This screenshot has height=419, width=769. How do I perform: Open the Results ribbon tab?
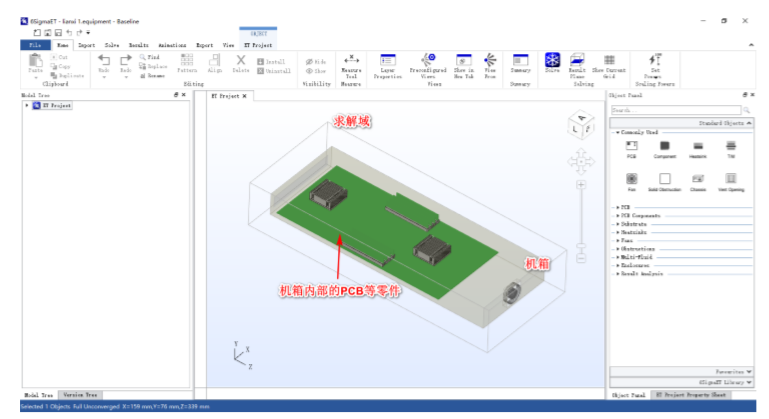click(139, 45)
